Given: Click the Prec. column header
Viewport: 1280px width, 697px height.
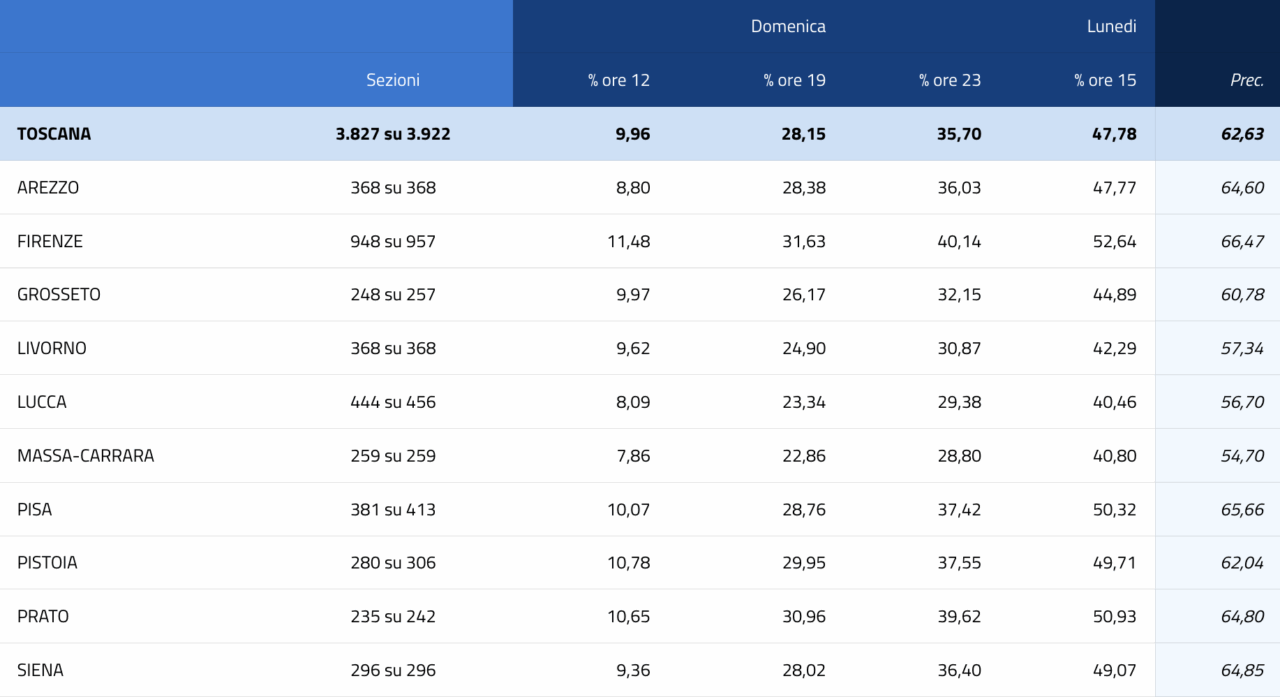Looking at the screenshot, I should coord(1247,80).
